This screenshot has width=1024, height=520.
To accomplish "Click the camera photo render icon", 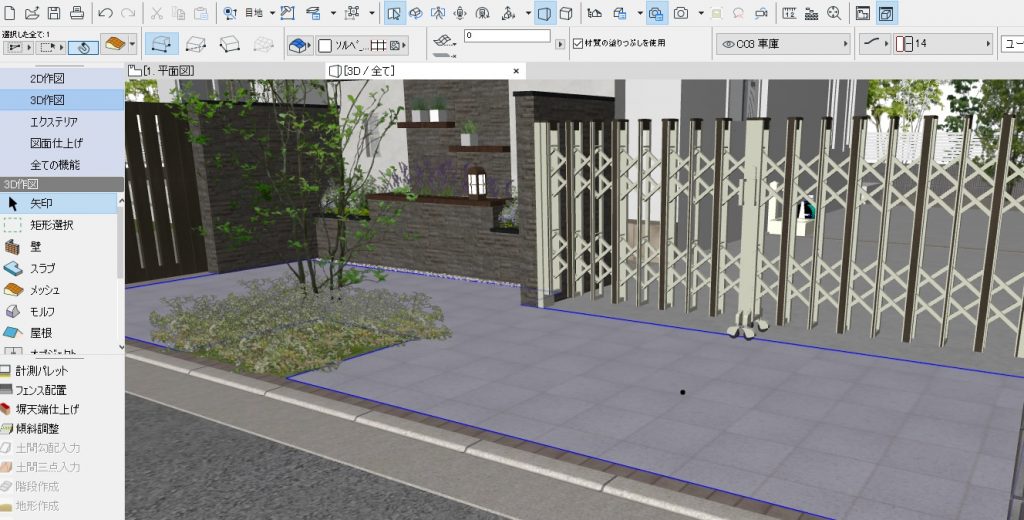I will 681,13.
